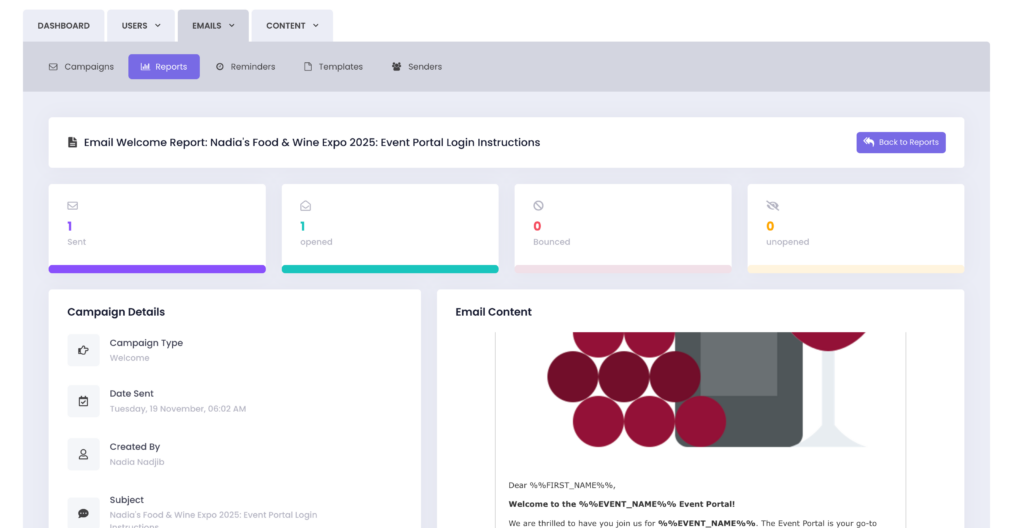View the Senders section

point(416,67)
